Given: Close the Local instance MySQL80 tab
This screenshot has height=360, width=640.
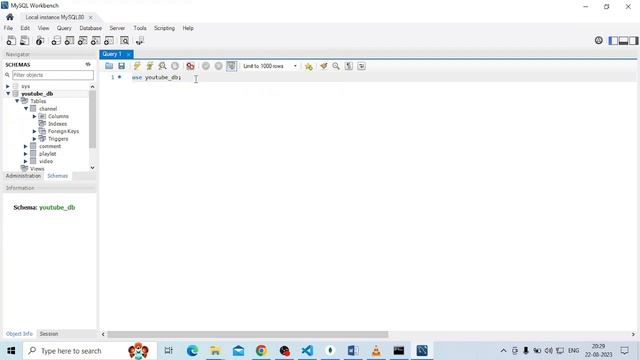Looking at the screenshot, I should [x=90, y=17].
